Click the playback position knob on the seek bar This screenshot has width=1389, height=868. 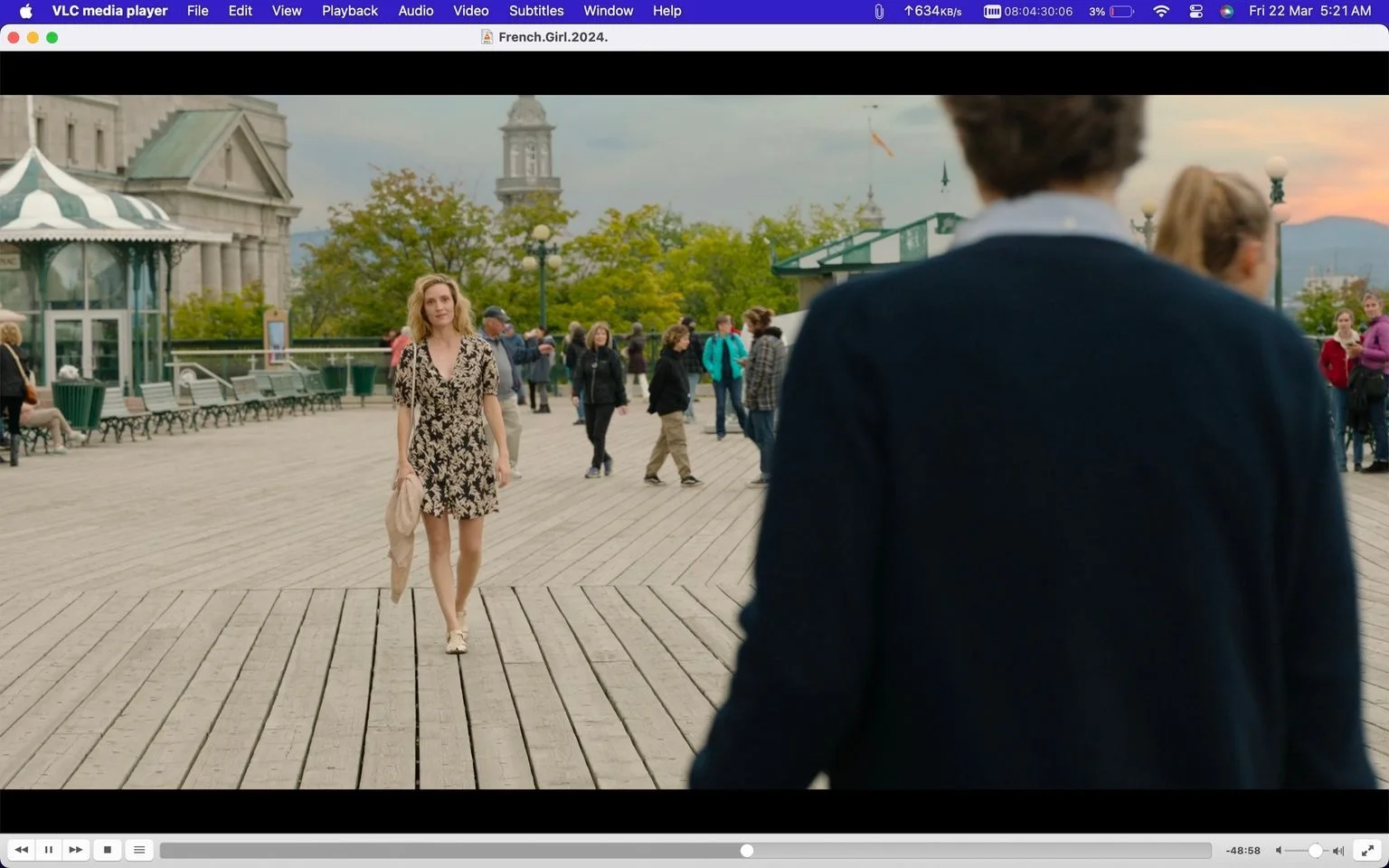[747, 851]
